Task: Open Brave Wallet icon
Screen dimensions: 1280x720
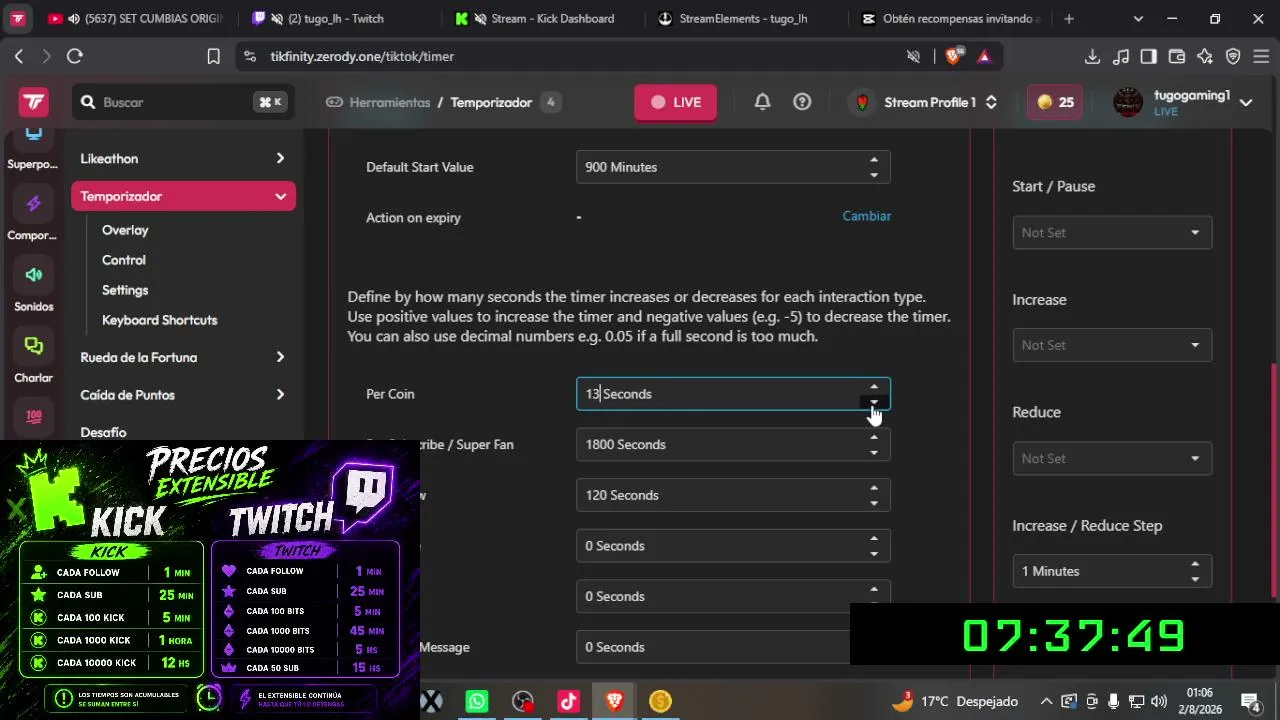Action: click(x=1177, y=56)
